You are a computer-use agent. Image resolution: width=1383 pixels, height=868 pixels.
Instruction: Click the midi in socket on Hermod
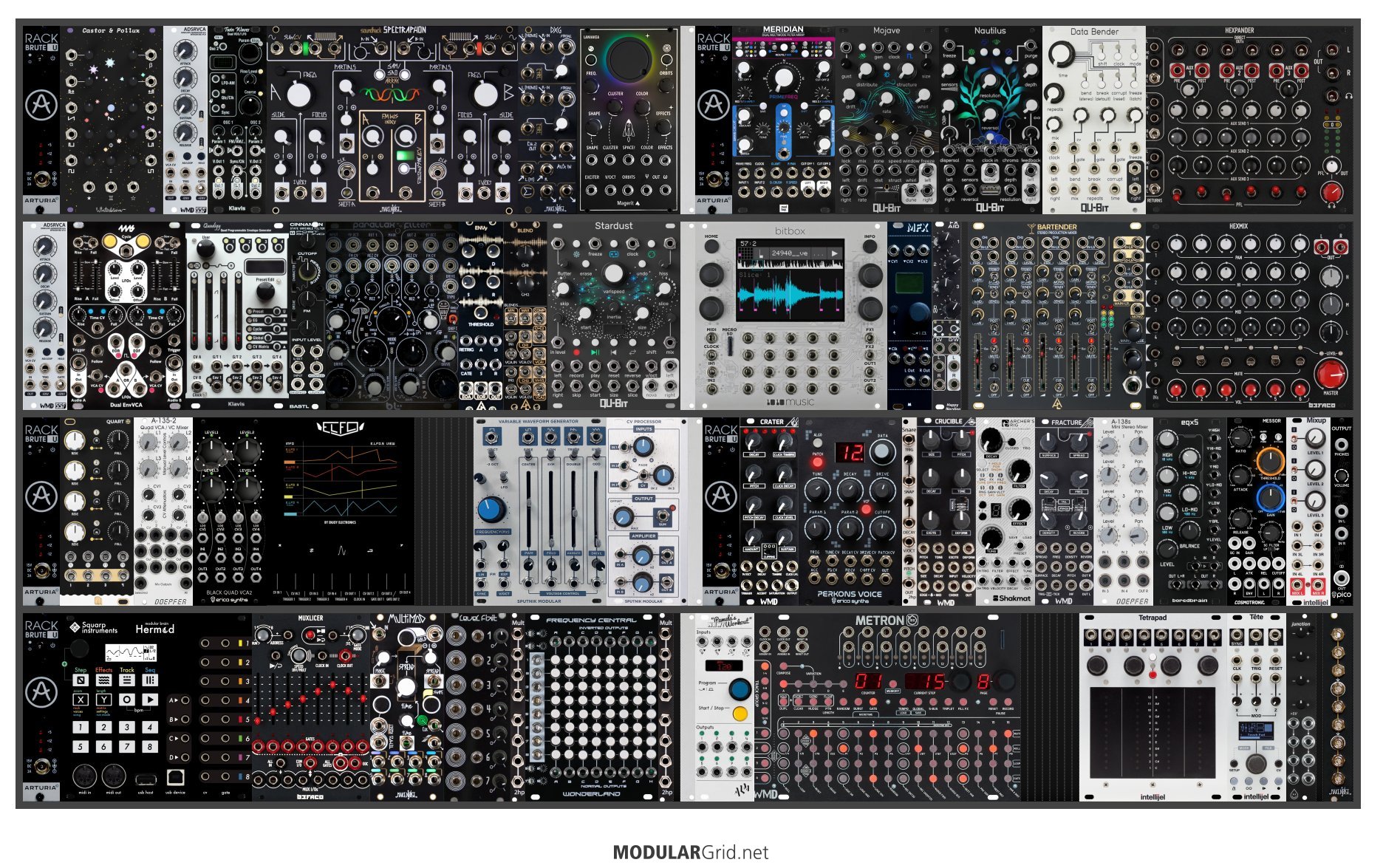pyautogui.click(x=84, y=776)
